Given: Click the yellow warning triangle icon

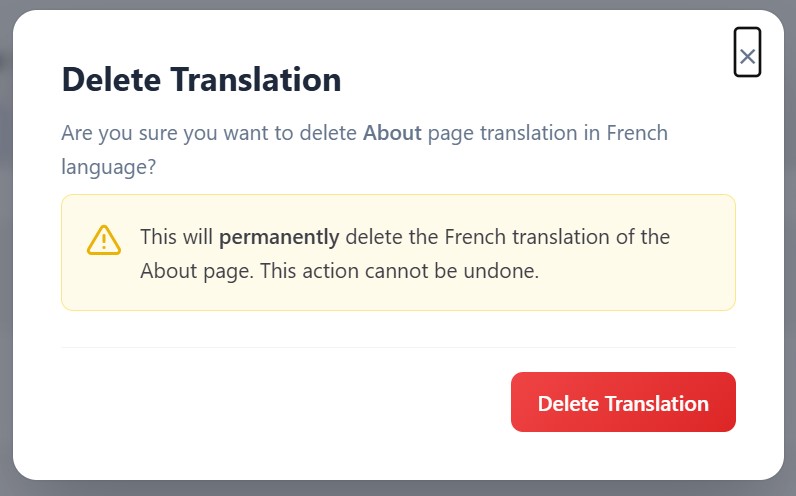Looking at the screenshot, I should 104,240.
